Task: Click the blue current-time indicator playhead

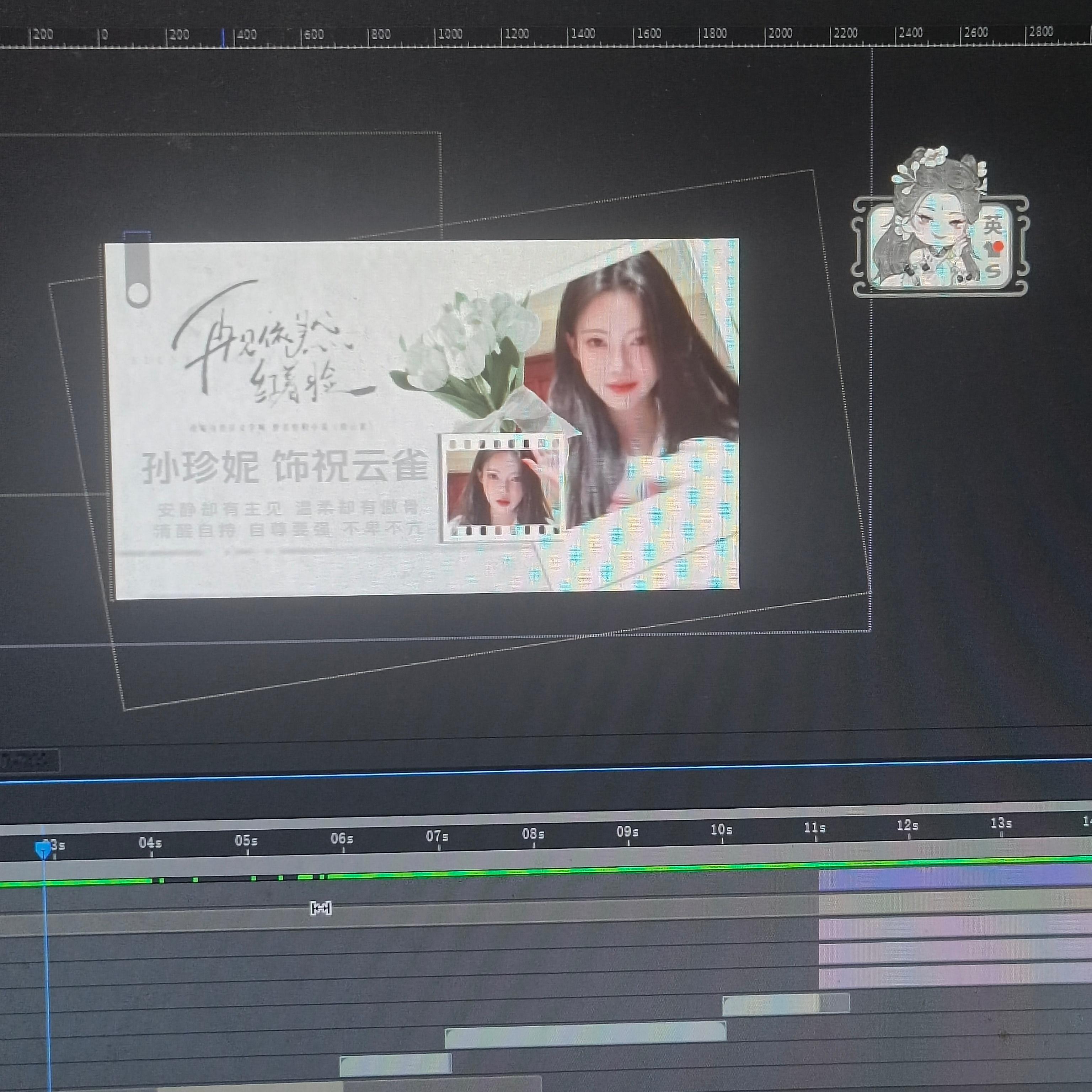Action: tap(43, 850)
